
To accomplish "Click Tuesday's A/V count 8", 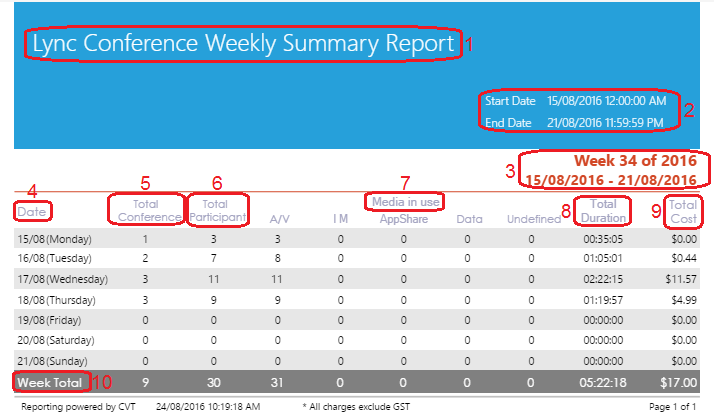I will pyautogui.click(x=277, y=258).
